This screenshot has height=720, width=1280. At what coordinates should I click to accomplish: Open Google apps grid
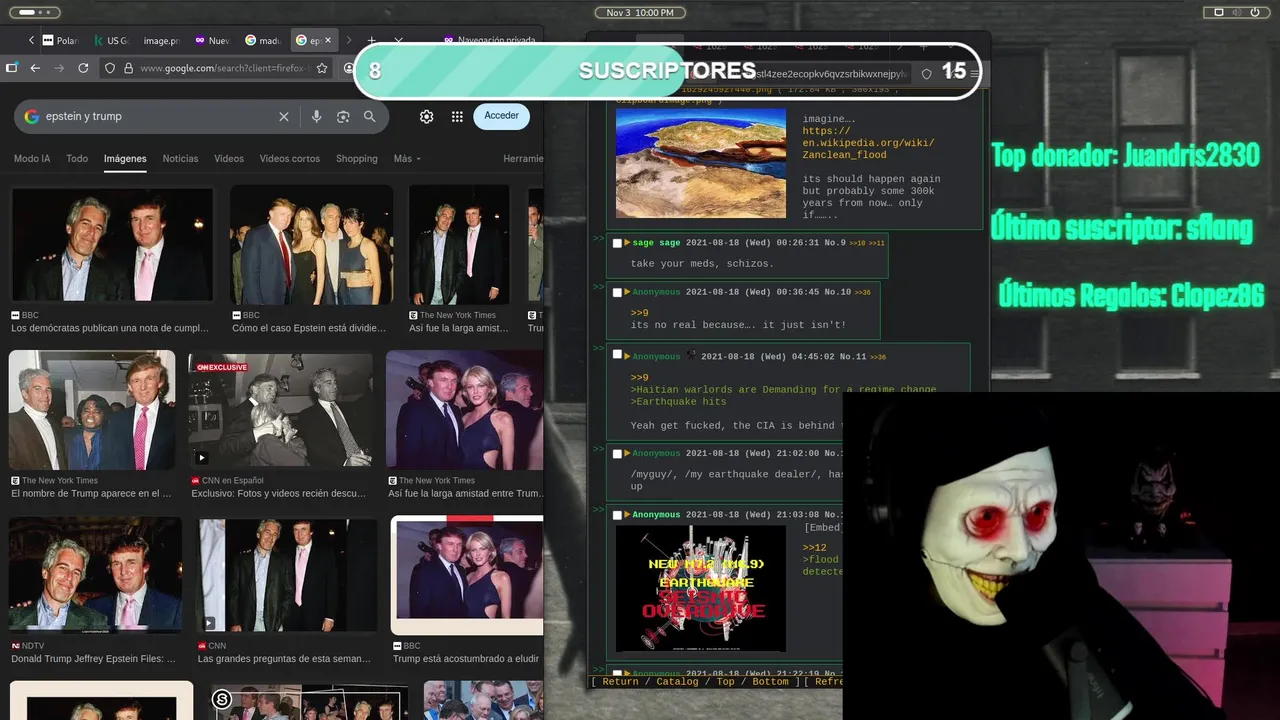pyautogui.click(x=457, y=116)
